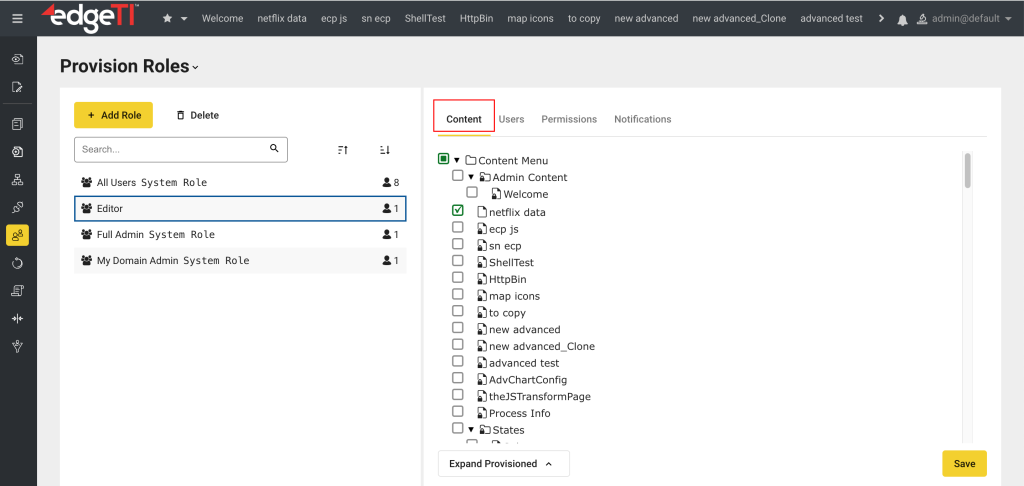The width and height of the screenshot is (1024, 486).
Task: Open the notifications bell
Action: click(903, 19)
